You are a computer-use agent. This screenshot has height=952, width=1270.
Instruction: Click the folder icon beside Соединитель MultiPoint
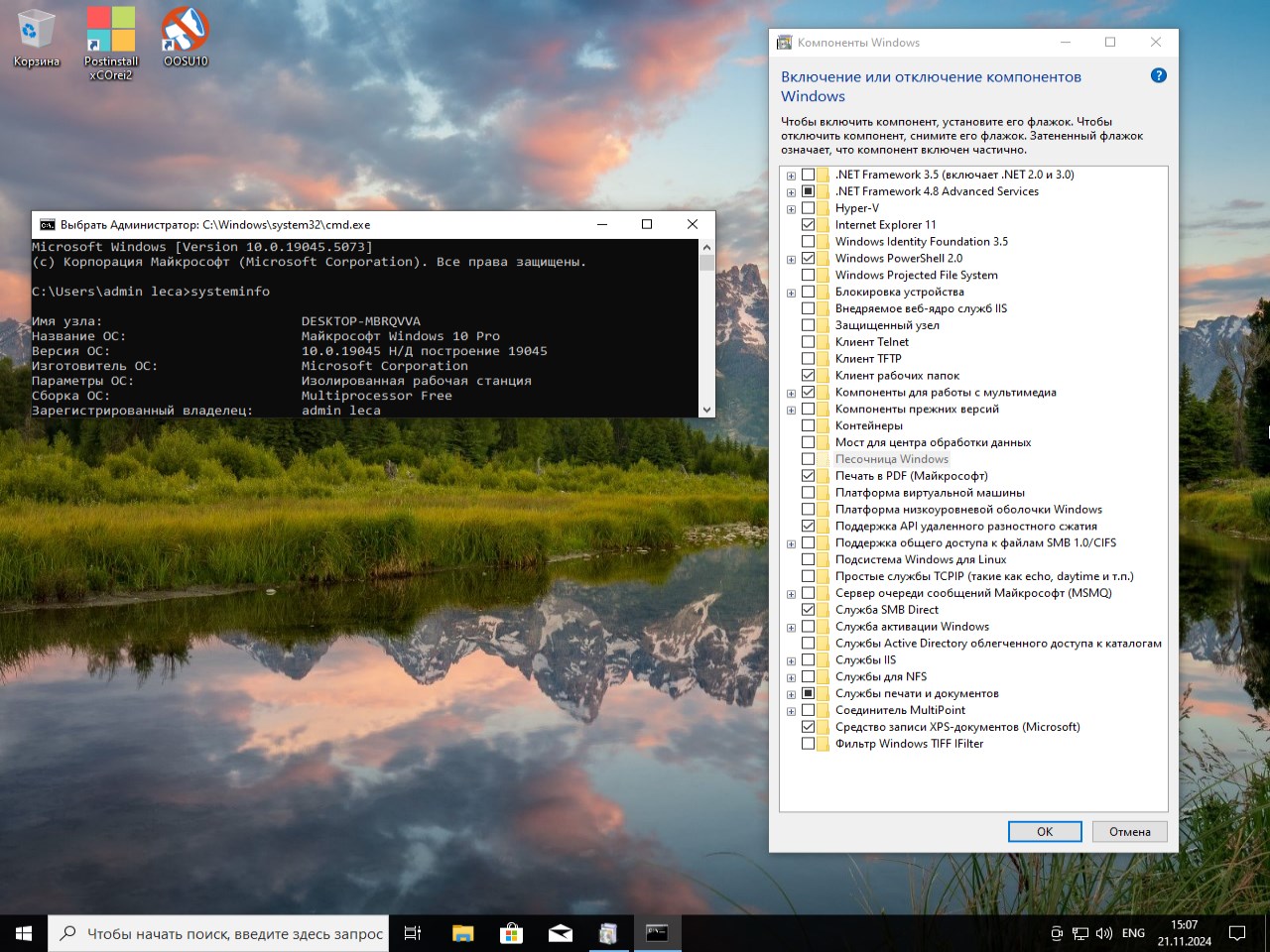[x=824, y=710]
